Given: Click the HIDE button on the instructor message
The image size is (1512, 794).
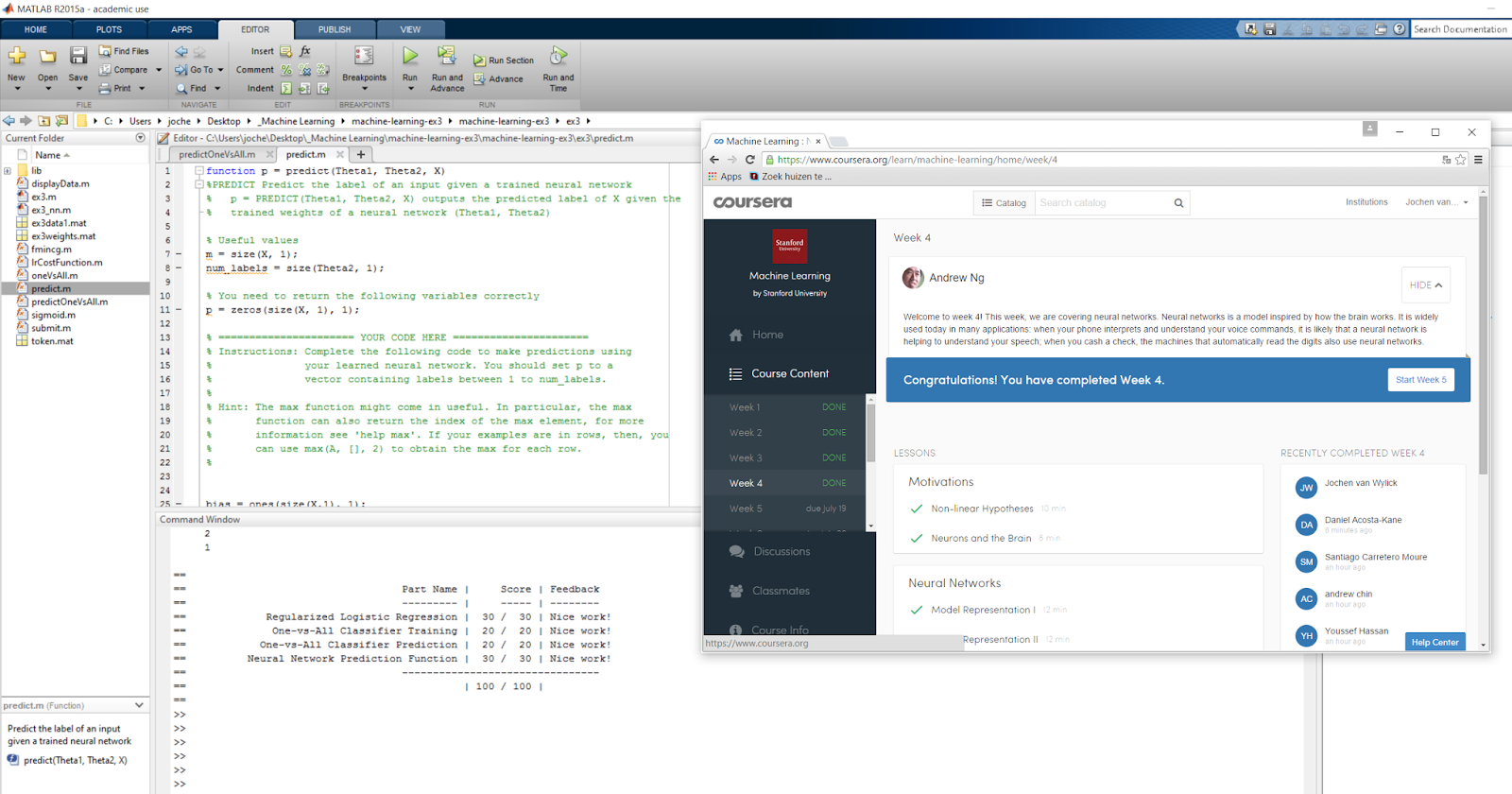Looking at the screenshot, I should click(x=1425, y=285).
